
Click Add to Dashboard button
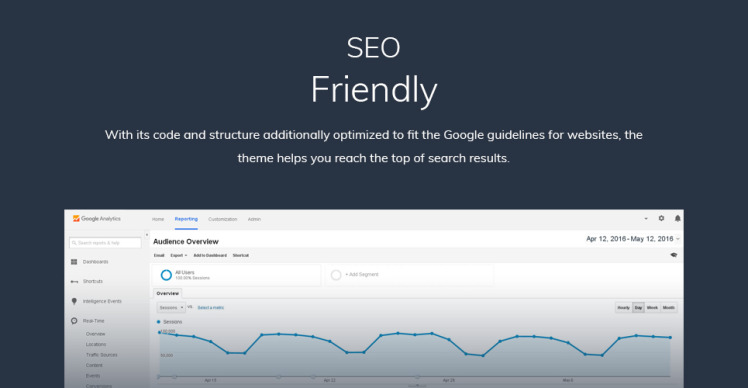[x=210, y=255]
